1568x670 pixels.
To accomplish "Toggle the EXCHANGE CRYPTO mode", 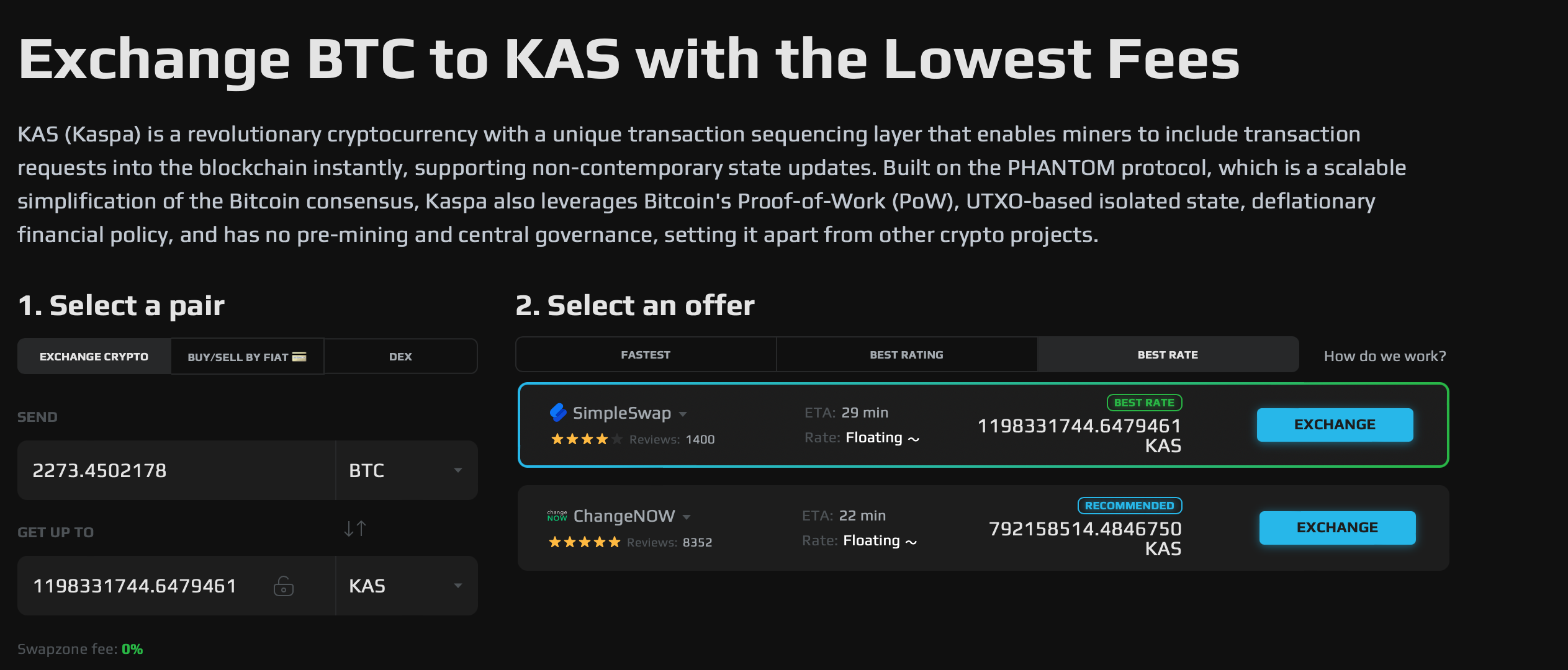I will point(94,356).
